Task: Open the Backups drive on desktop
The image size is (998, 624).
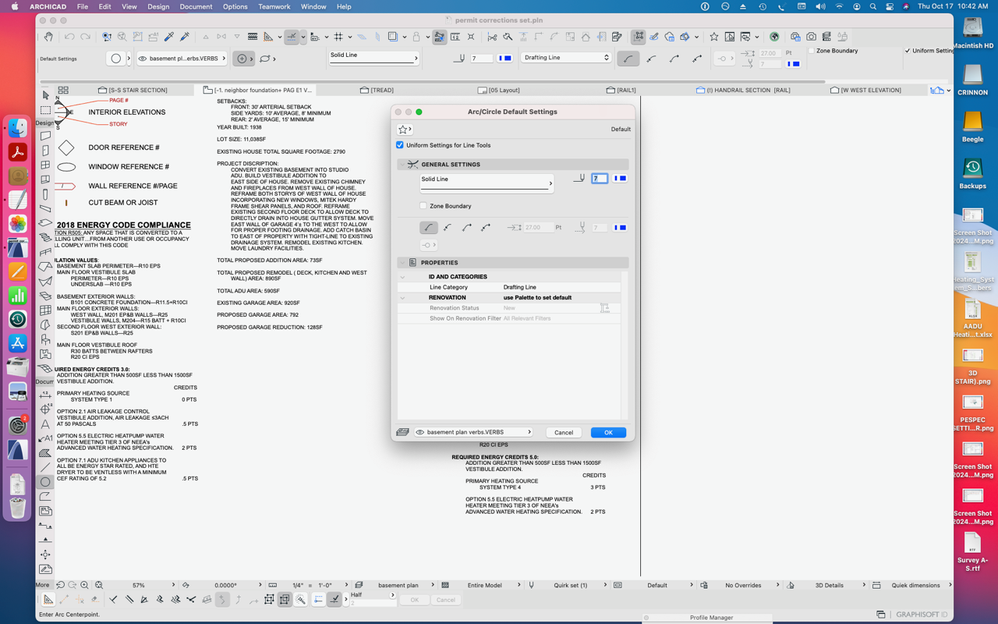Action: [972, 174]
